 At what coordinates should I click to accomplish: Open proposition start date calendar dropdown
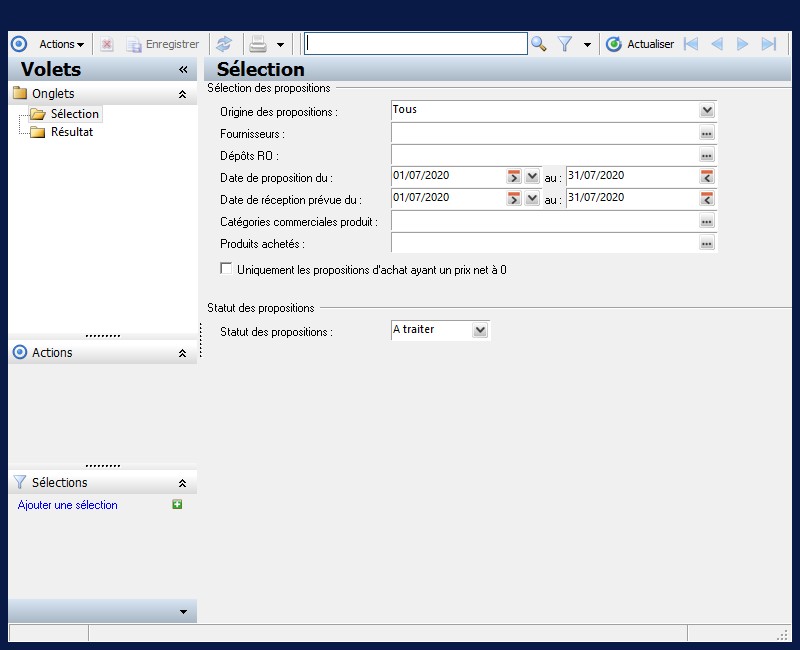tap(532, 177)
